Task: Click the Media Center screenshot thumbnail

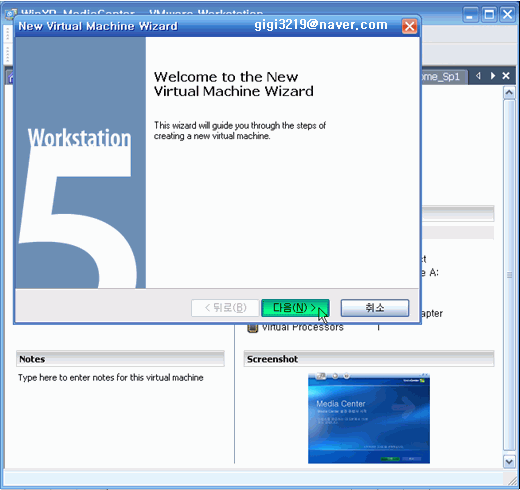Action: coord(369,419)
